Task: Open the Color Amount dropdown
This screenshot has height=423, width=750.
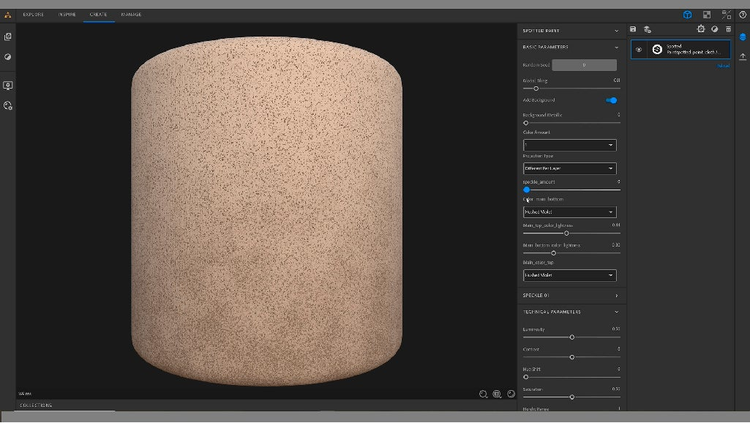Action: click(x=570, y=145)
